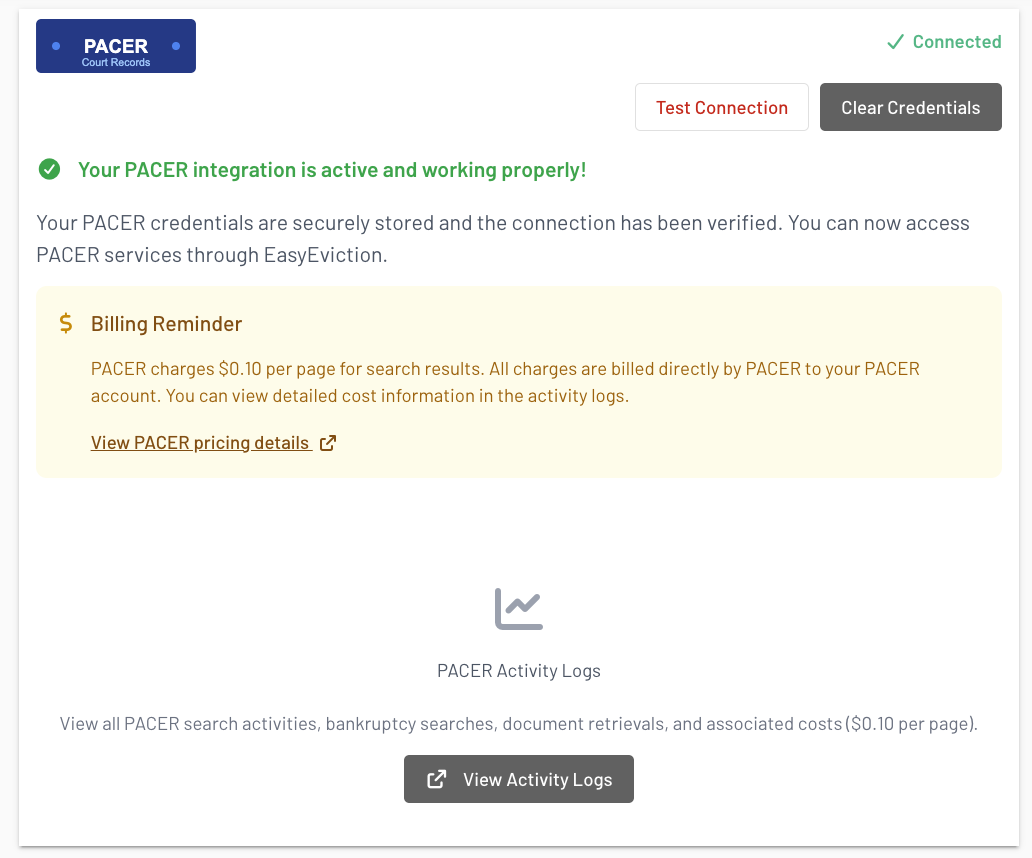Click the external link icon after pricing details

328,443
